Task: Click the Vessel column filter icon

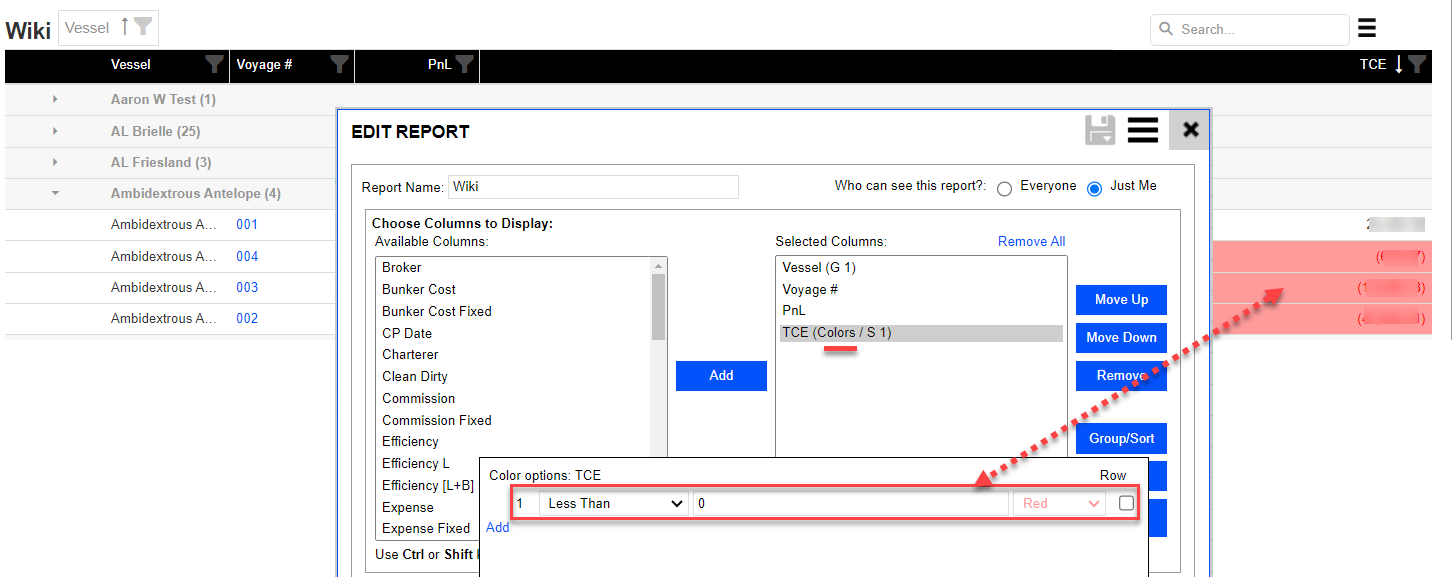Action: pyautogui.click(x=214, y=65)
